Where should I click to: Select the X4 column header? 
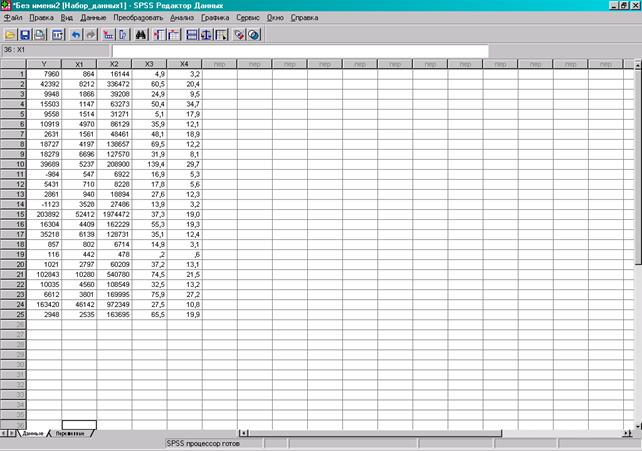pos(184,64)
